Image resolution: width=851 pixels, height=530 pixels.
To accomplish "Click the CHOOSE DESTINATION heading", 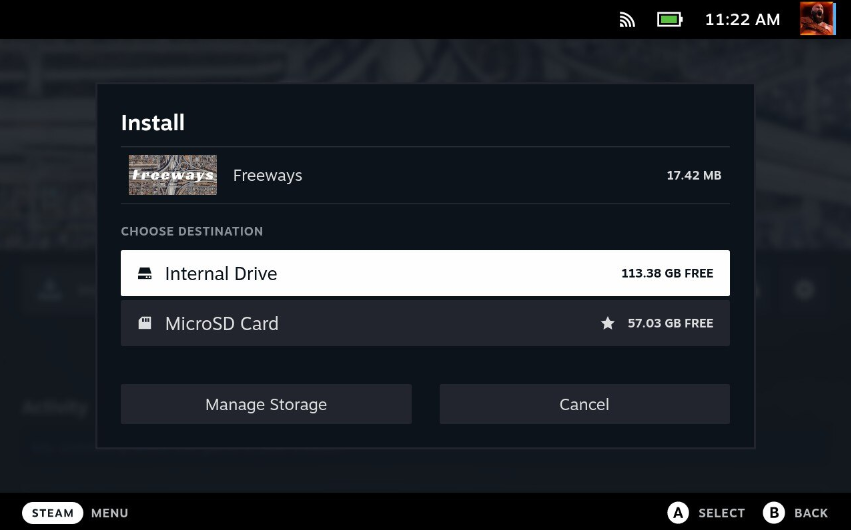I will tap(192, 231).
